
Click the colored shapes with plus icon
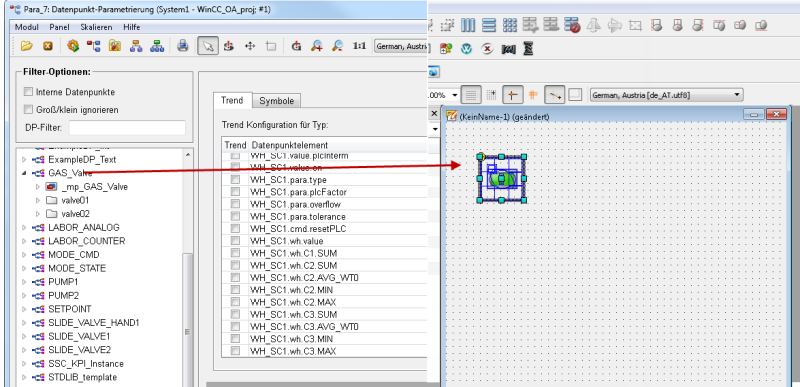(x=446, y=49)
